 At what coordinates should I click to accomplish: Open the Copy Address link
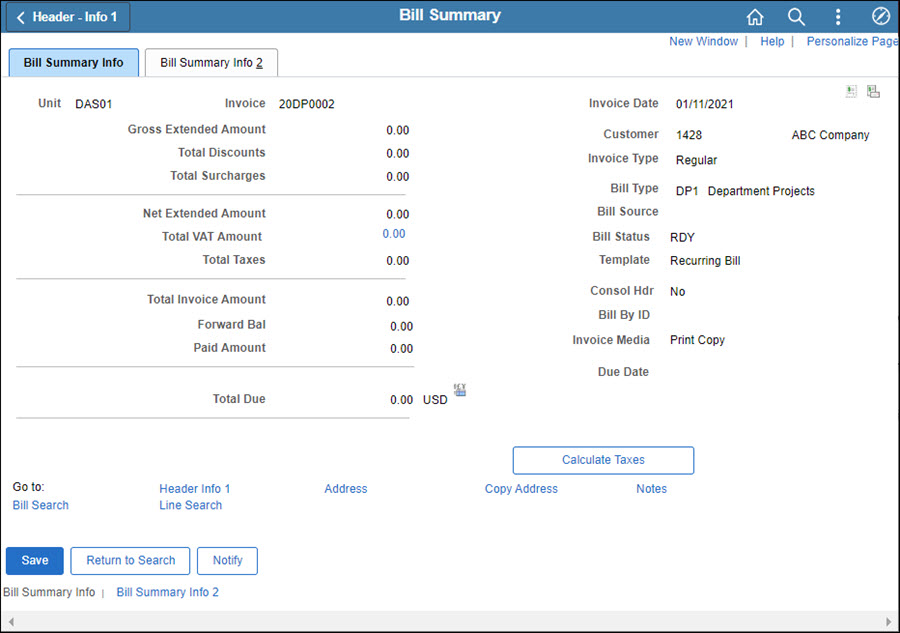coord(521,489)
